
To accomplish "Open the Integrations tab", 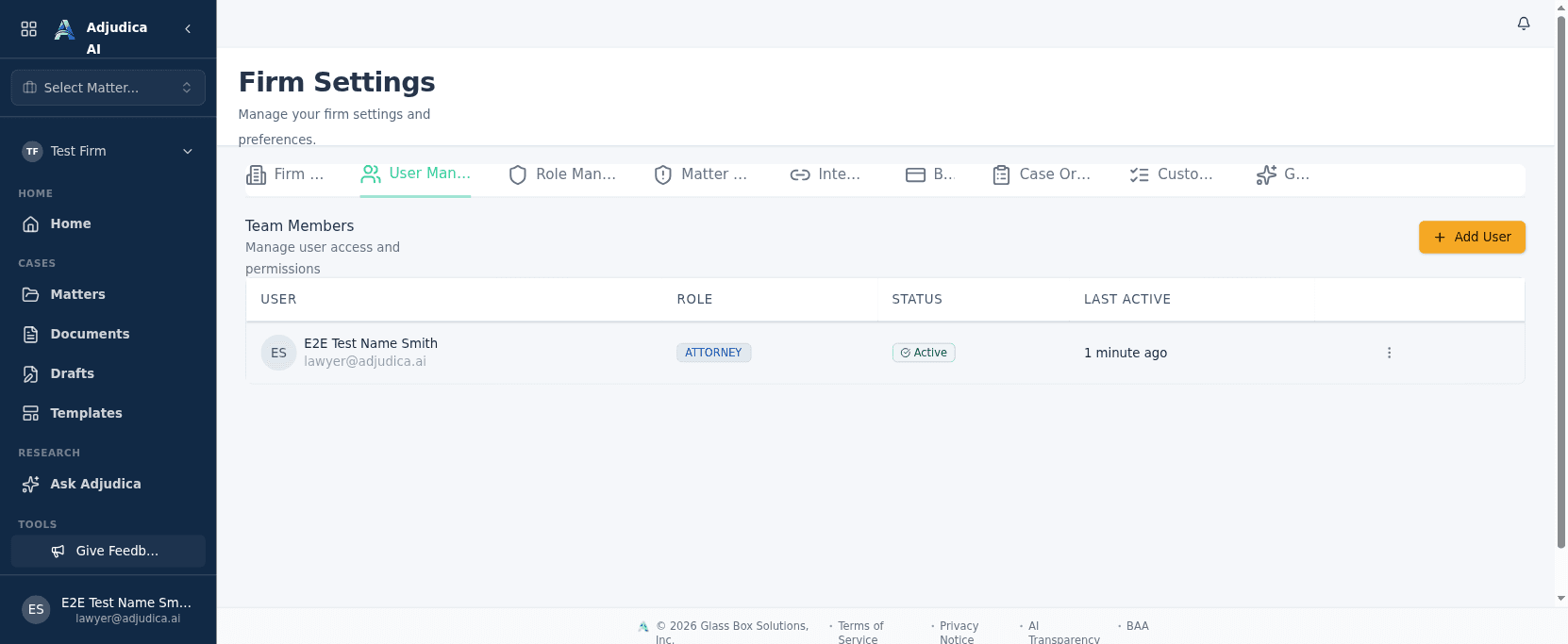I will tap(826, 174).
